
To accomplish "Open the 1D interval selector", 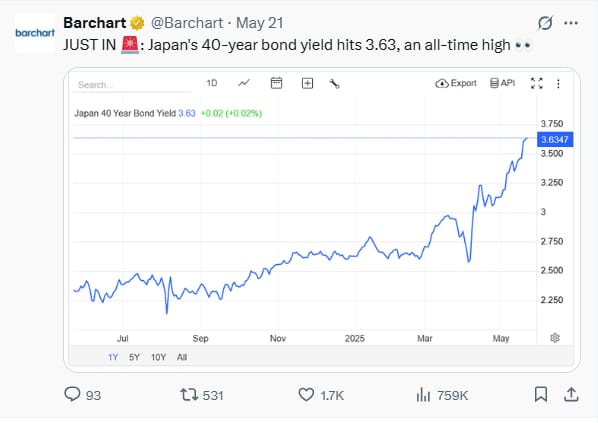I will tap(212, 83).
